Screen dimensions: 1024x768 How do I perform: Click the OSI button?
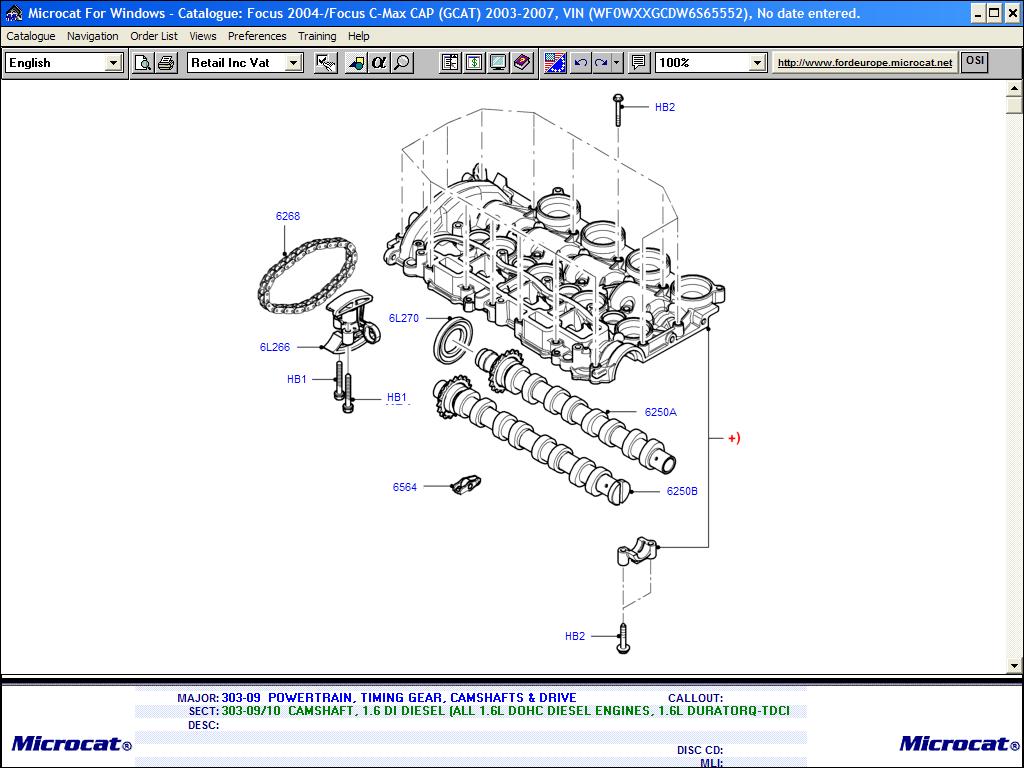(974, 61)
